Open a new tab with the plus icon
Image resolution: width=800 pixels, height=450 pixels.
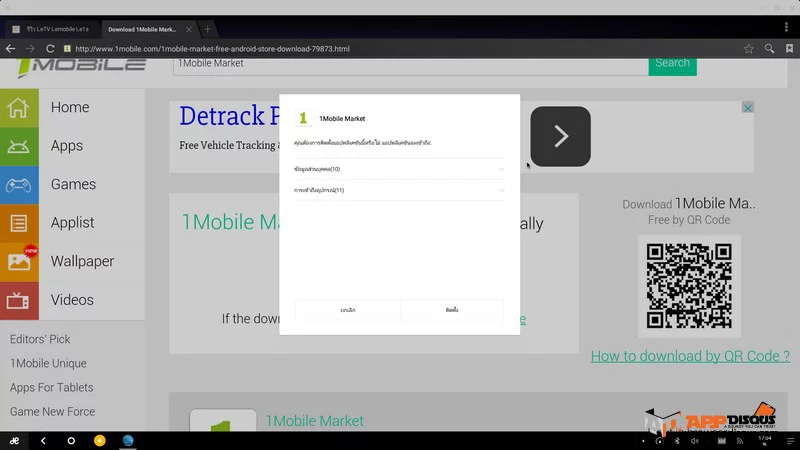(207, 29)
